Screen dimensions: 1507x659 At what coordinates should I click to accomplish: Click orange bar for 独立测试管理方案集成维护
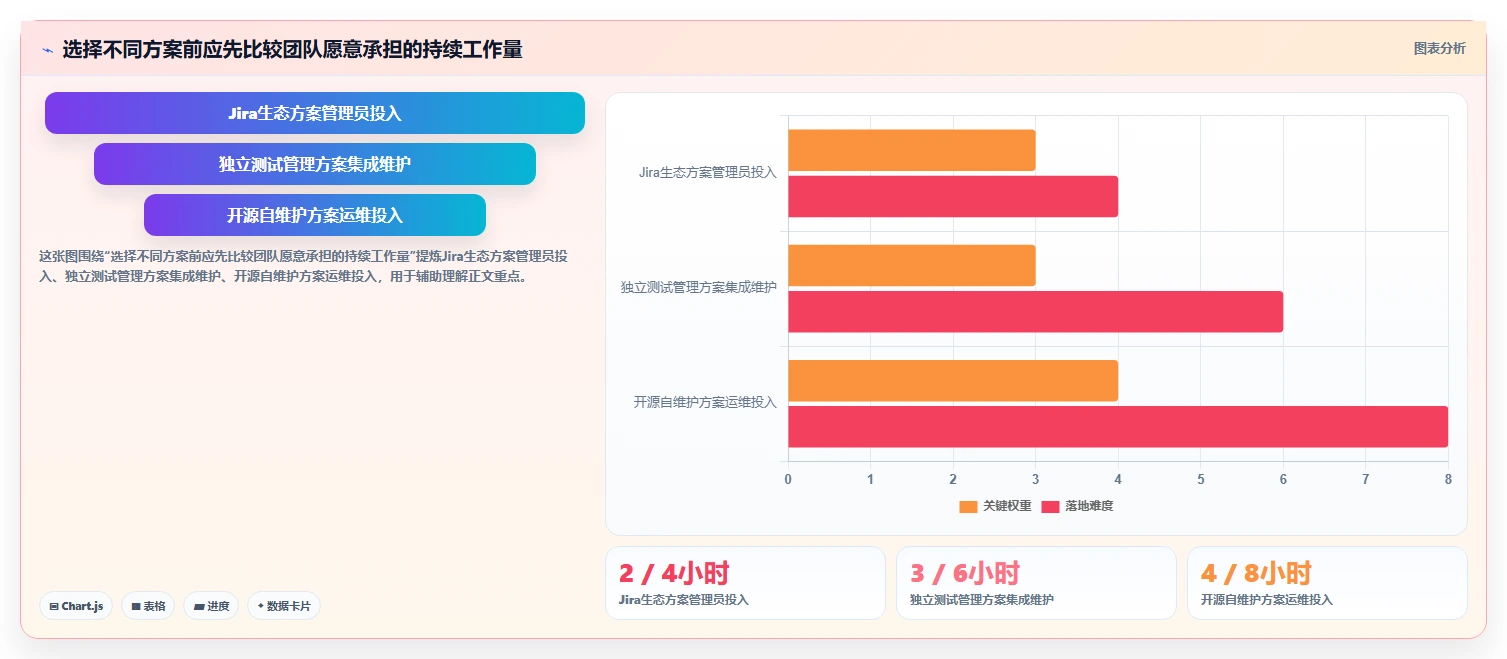[912, 265]
